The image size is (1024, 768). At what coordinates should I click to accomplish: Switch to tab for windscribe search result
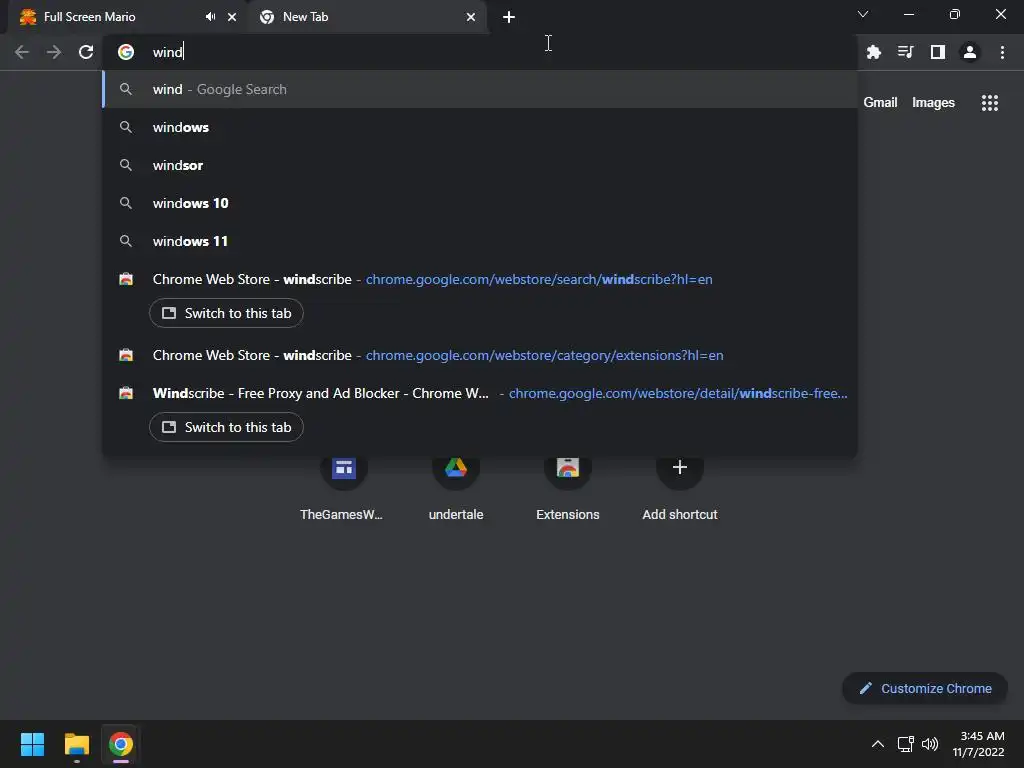pos(226,313)
